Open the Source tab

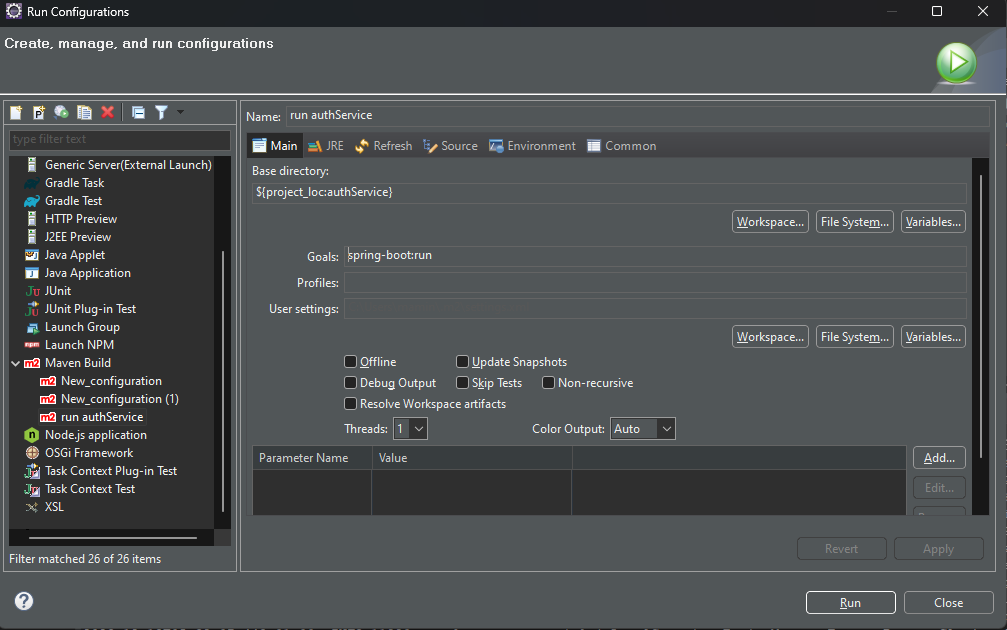point(450,146)
